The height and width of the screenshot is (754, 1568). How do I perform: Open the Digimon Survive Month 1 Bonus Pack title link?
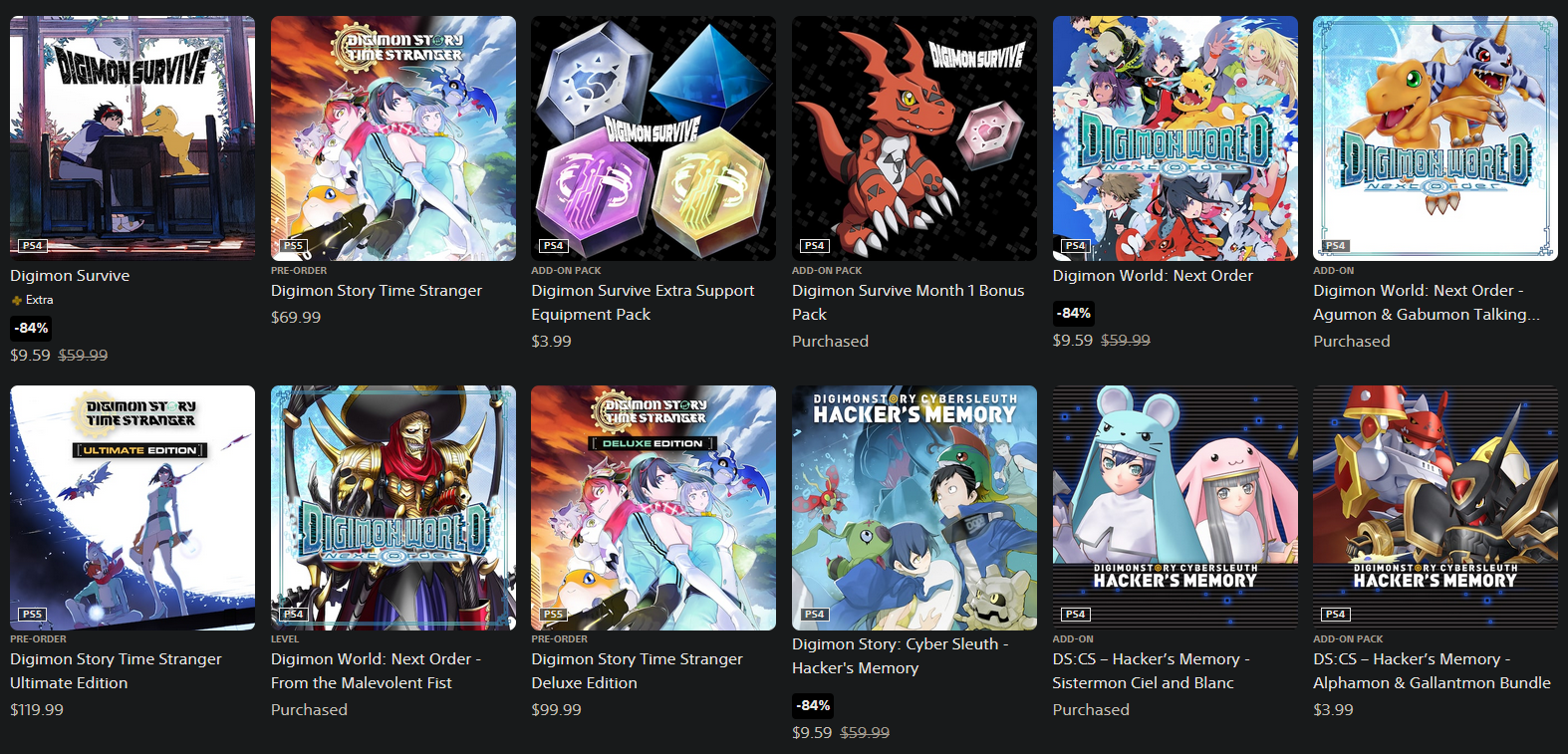point(908,303)
